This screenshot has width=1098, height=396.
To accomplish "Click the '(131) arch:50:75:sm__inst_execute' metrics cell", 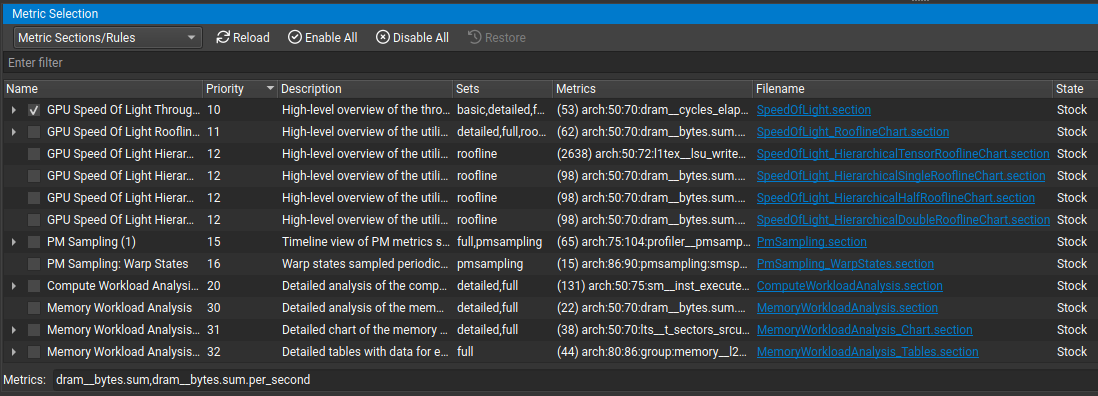I will tap(652, 286).
